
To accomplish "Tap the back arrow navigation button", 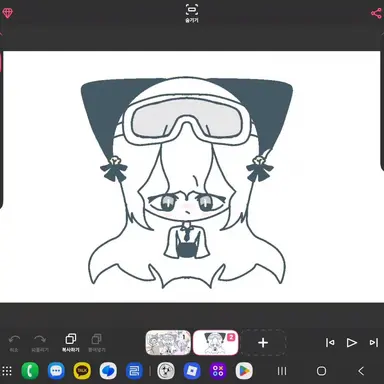I will click(361, 371).
